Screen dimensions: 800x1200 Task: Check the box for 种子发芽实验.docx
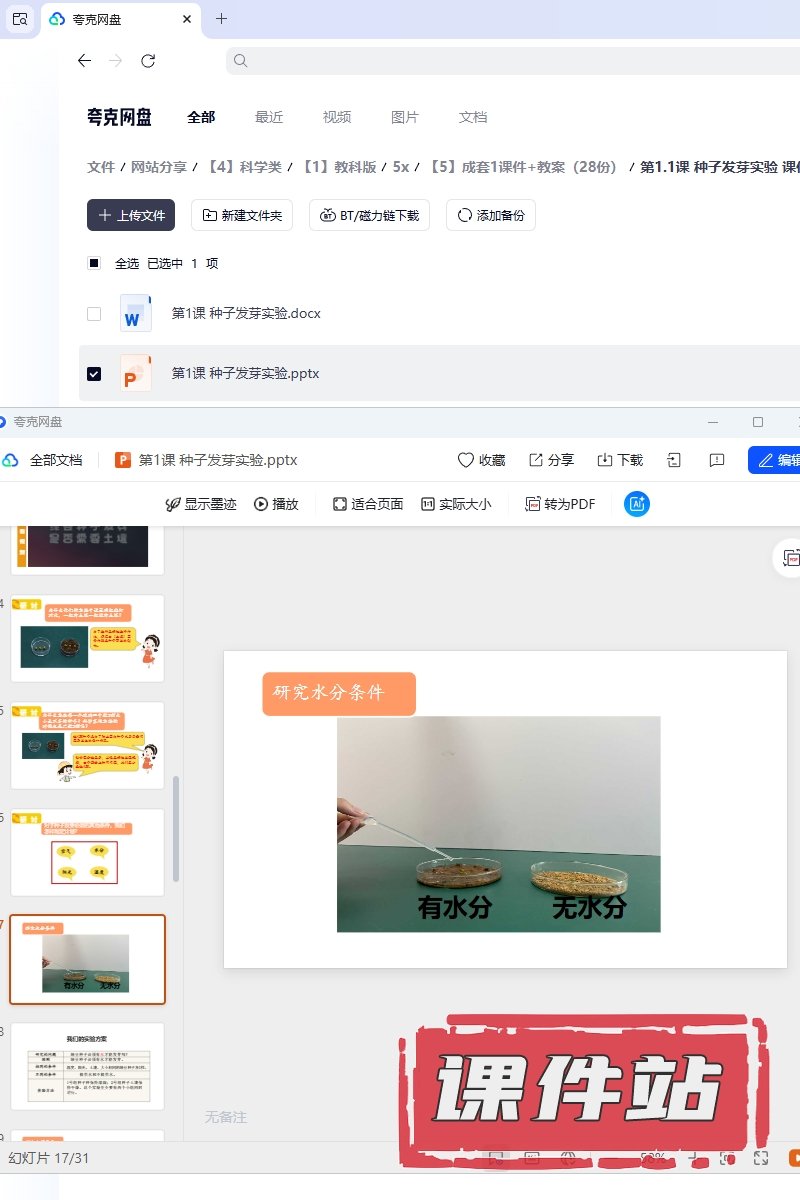pos(94,314)
